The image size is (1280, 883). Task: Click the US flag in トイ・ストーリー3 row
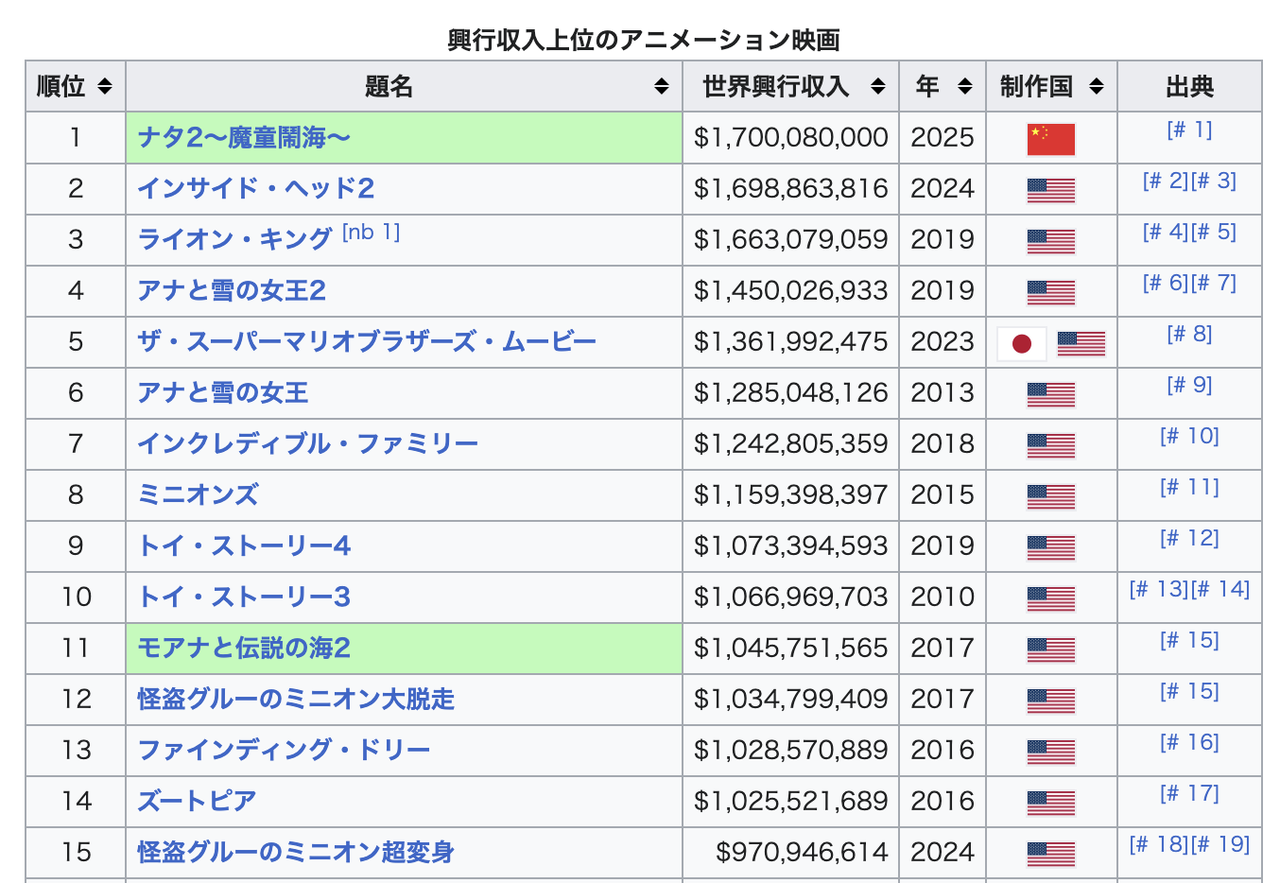(x=1051, y=598)
